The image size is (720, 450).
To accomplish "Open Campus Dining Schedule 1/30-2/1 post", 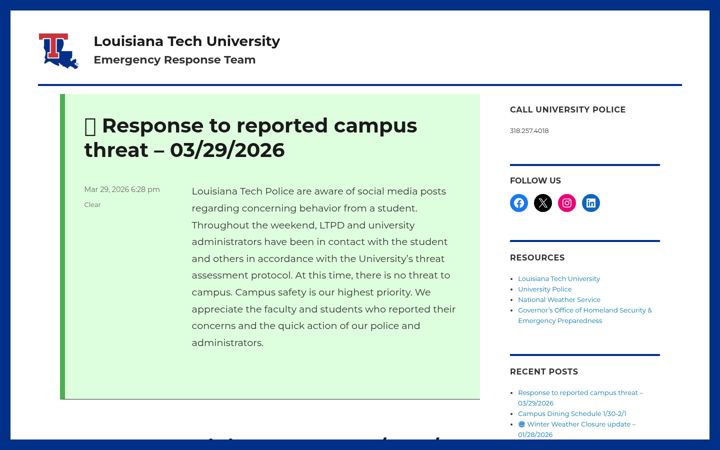I will point(572,414).
